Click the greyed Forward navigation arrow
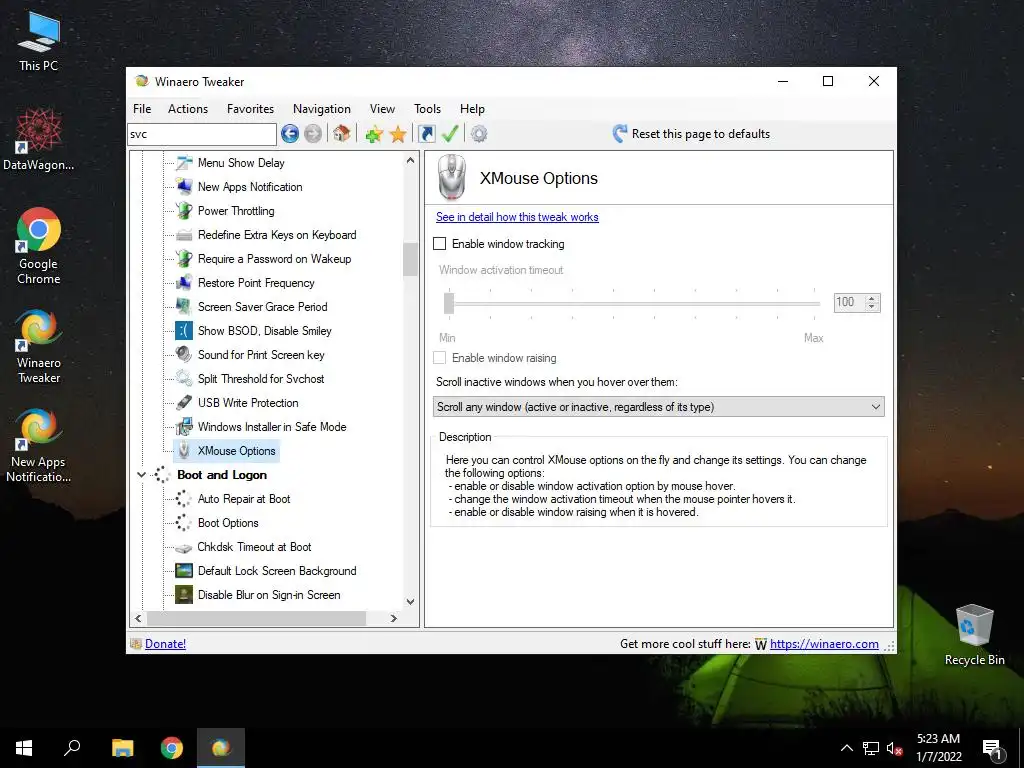The image size is (1024, 768). tap(313, 134)
